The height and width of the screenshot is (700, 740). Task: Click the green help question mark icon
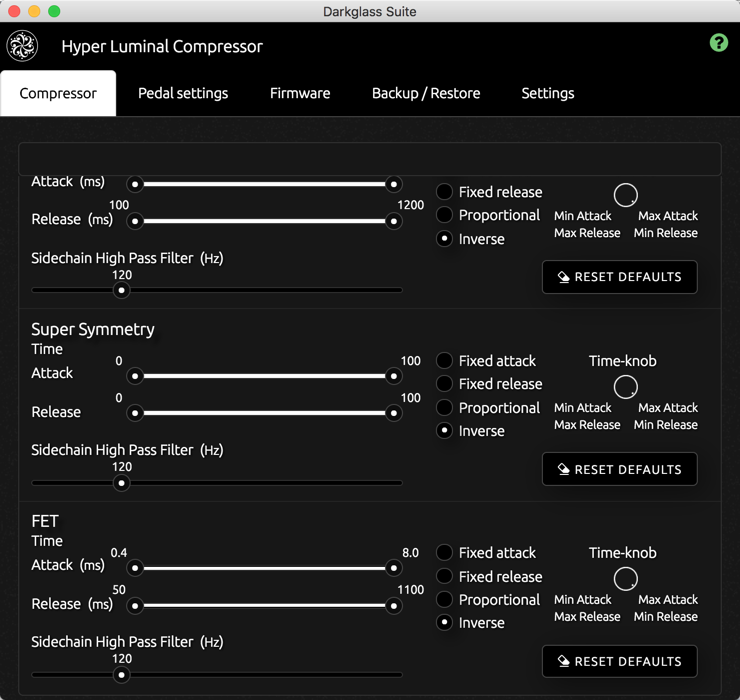(x=718, y=43)
